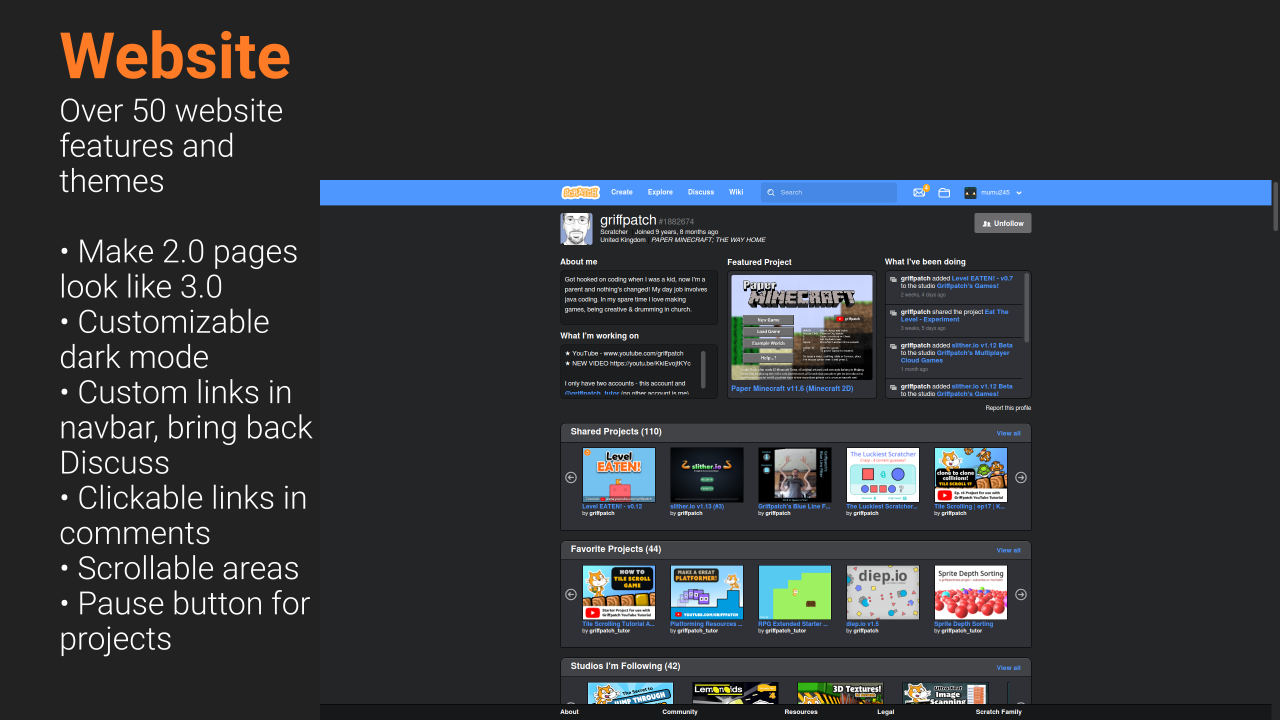View all Favorite Projects
The image size is (1280, 720).
1008,550
